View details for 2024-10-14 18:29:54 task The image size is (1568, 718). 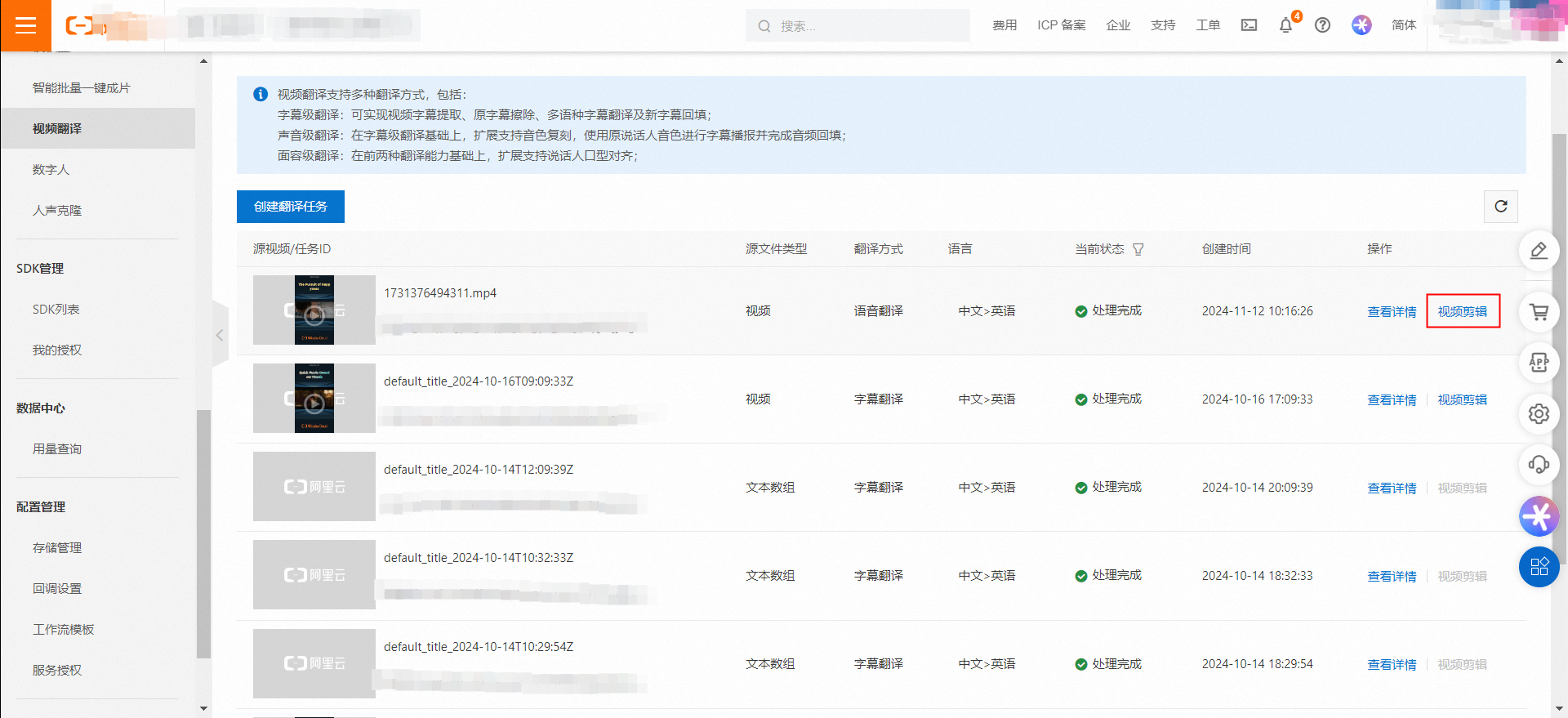[x=1392, y=664]
